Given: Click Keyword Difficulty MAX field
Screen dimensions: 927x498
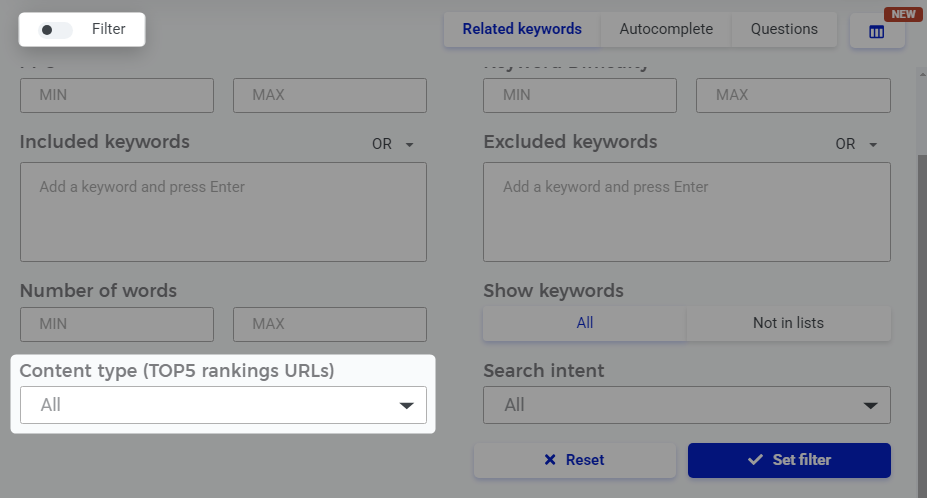Looking at the screenshot, I should tap(793, 95).
